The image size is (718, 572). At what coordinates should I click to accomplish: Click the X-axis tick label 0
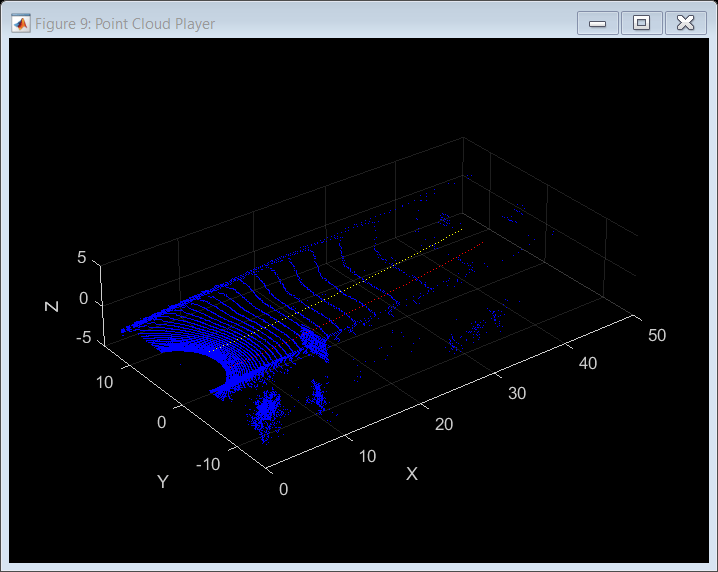pos(284,489)
